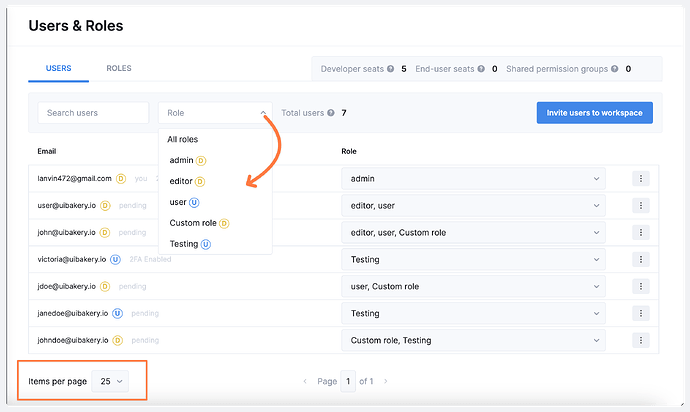Click the Search users field
The height and width of the screenshot is (412, 690).
pos(93,113)
